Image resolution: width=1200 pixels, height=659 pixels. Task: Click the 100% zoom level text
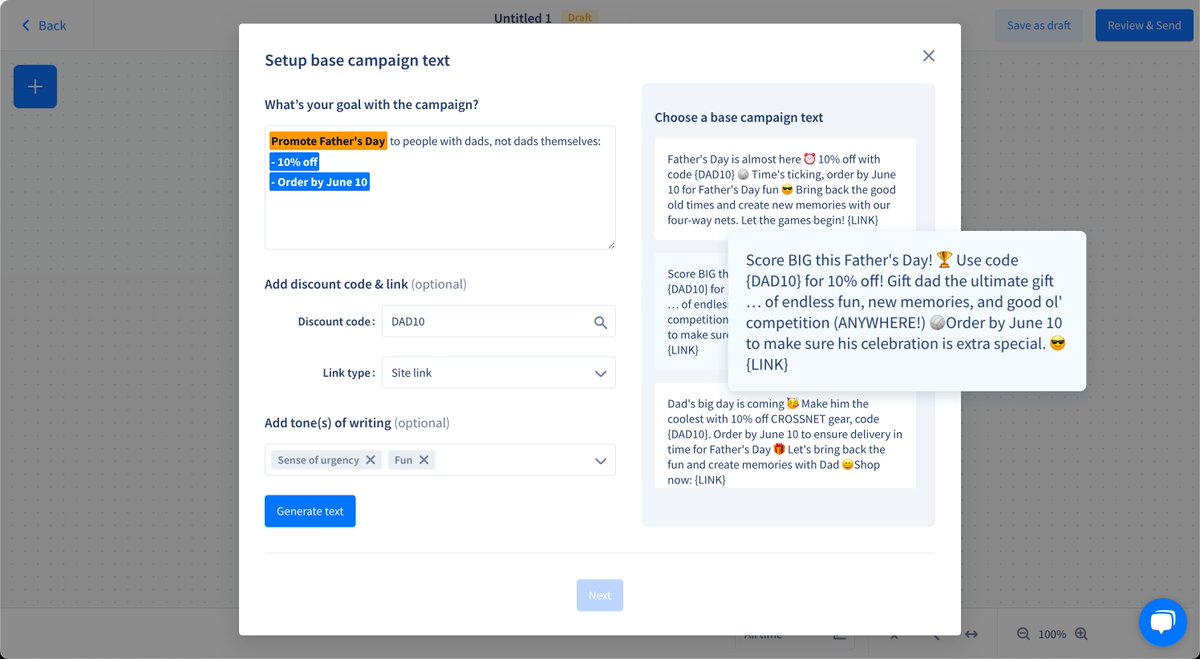coord(1052,634)
